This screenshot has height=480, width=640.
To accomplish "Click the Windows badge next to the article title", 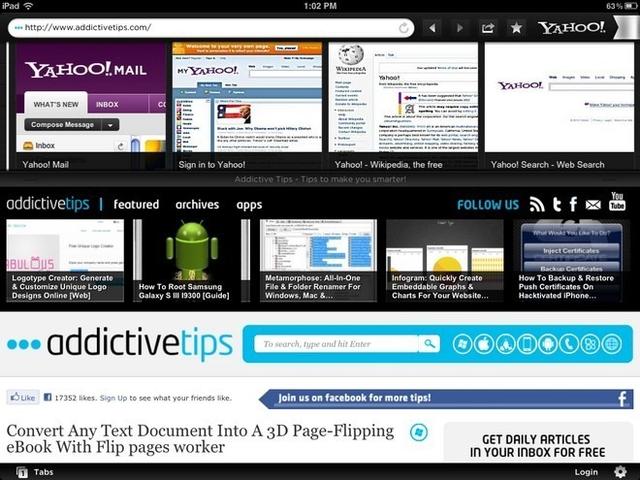I will 418,432.
